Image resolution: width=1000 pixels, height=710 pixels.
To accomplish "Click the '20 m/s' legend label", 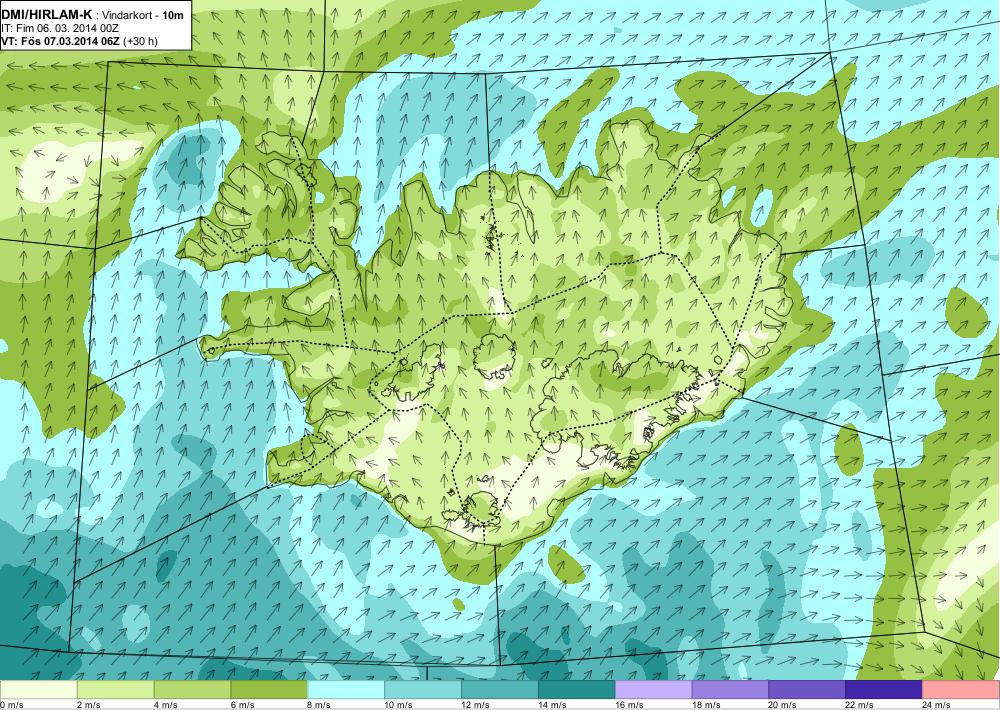I will (x=783, y=705).
